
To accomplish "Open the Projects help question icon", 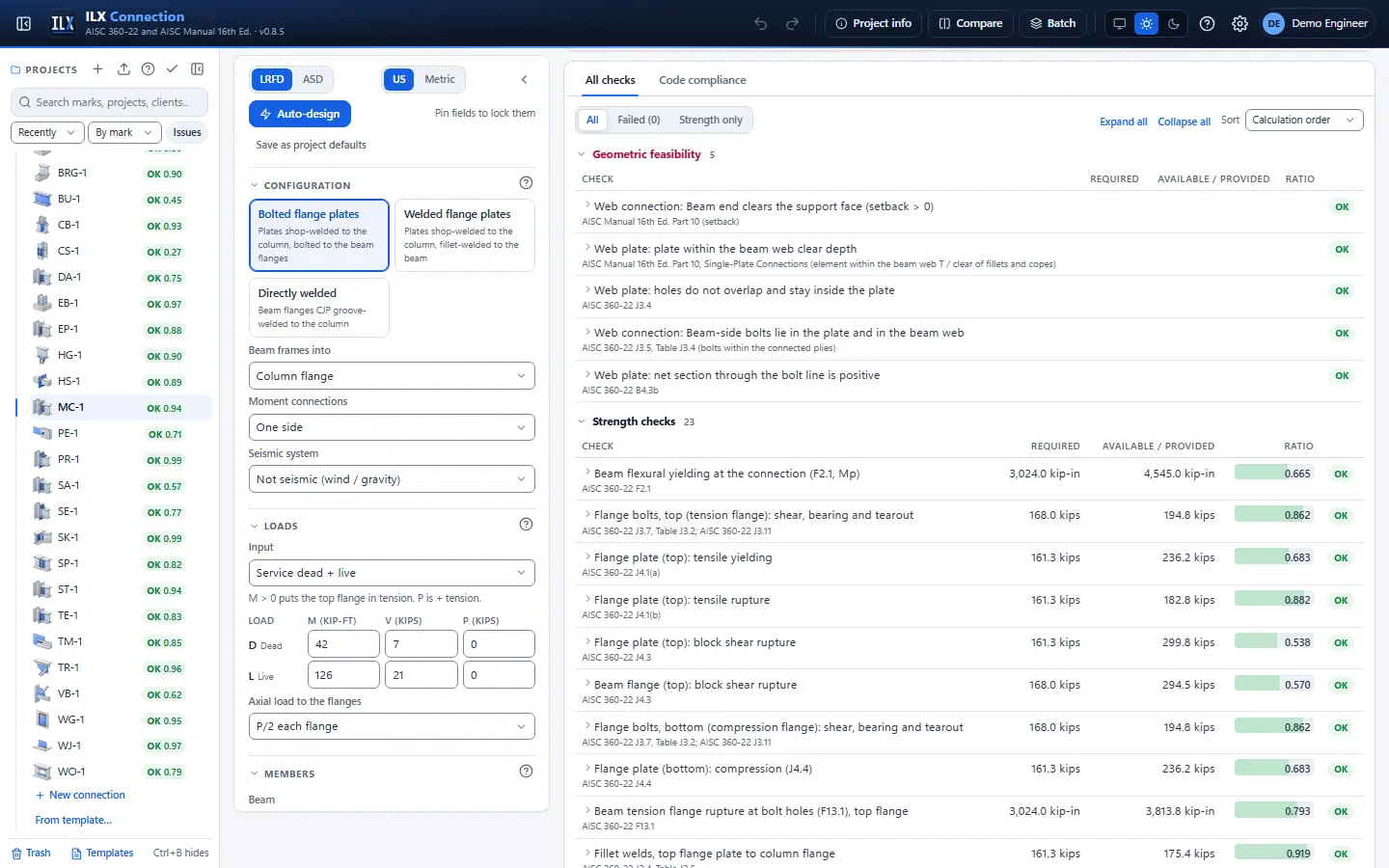I will click(148, 69).
